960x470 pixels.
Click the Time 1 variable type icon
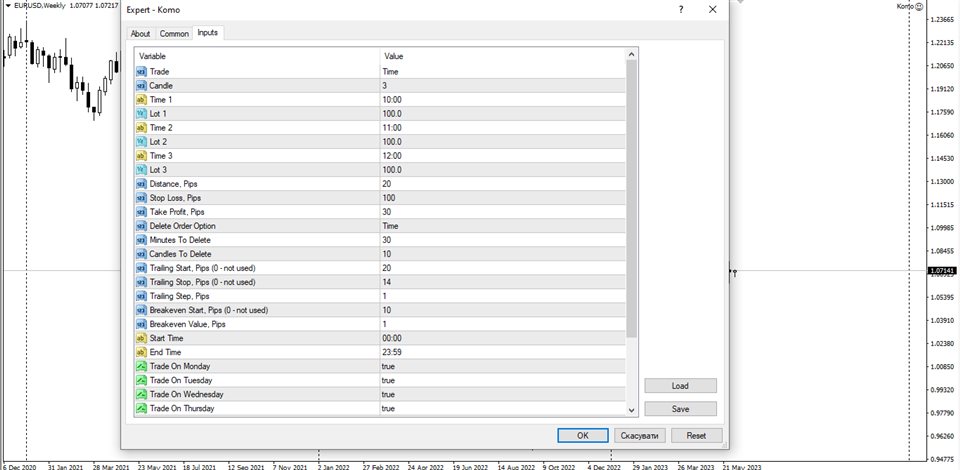[x=141, y=100]
